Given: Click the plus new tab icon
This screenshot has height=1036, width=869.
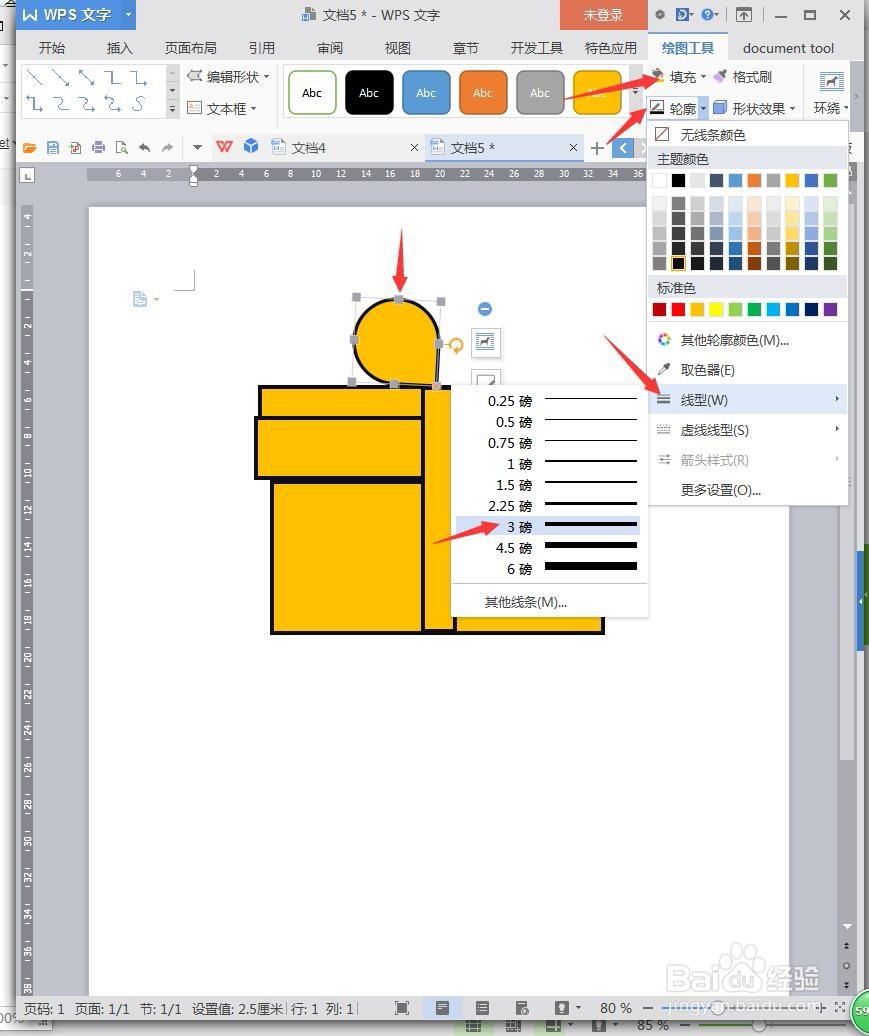Looking at the screenshot, I should click(x=597, y=148).
